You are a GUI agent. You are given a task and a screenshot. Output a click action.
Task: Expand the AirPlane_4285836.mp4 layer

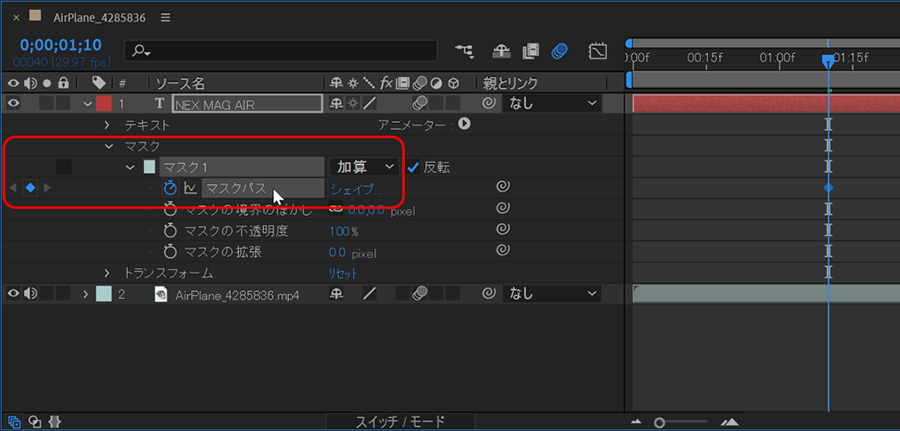[x=86, y=294]
